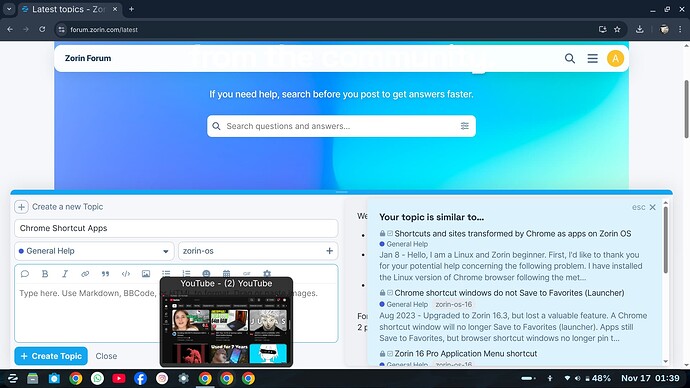Click the reply-as speech bubble icon
This screenshot has height=388, width=690.
(25, 274)
